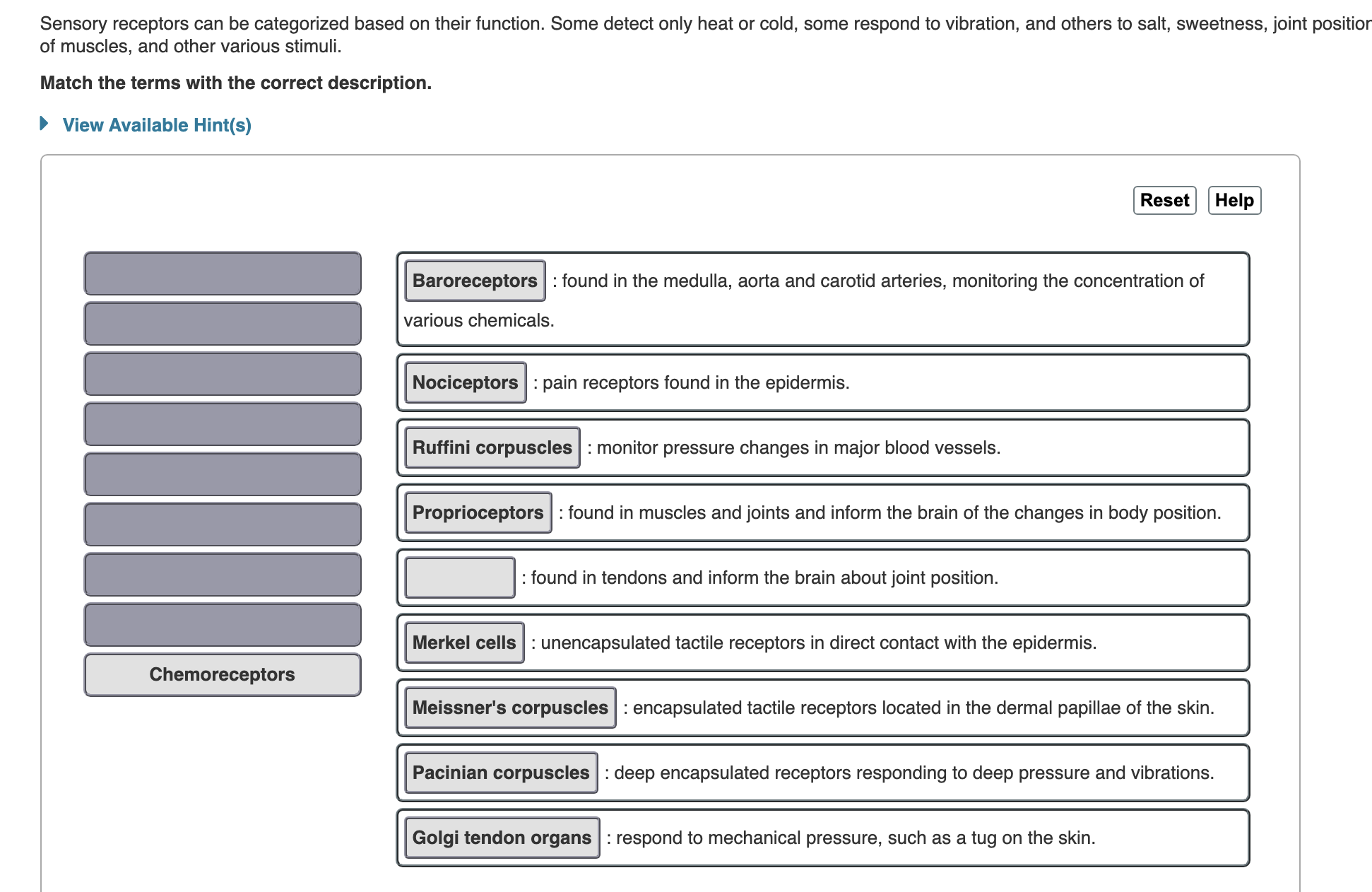Click the Nociceptors answer chip
This screenshot has height=892, width=1372.
tap(464, 382)
